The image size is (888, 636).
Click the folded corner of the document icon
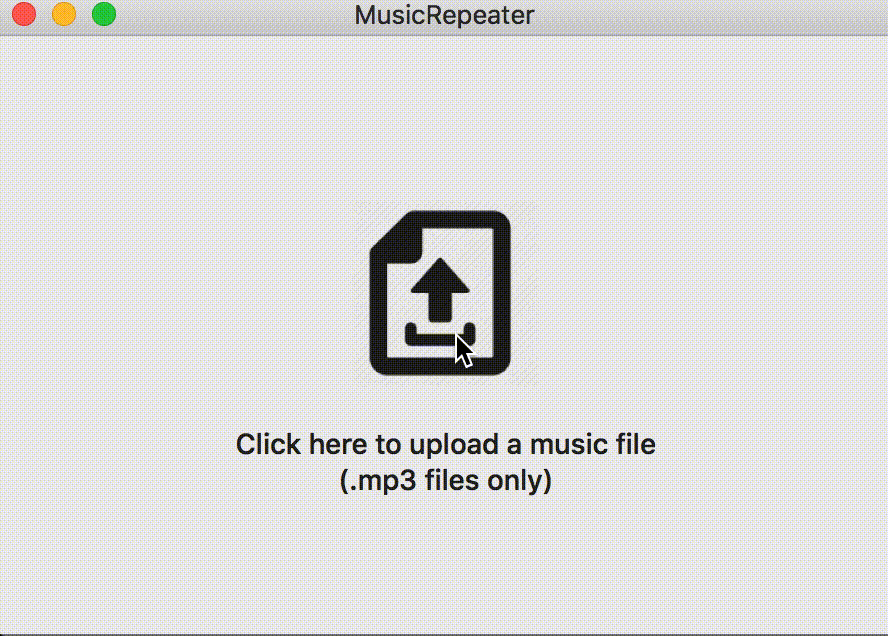(x=395, y=237)
